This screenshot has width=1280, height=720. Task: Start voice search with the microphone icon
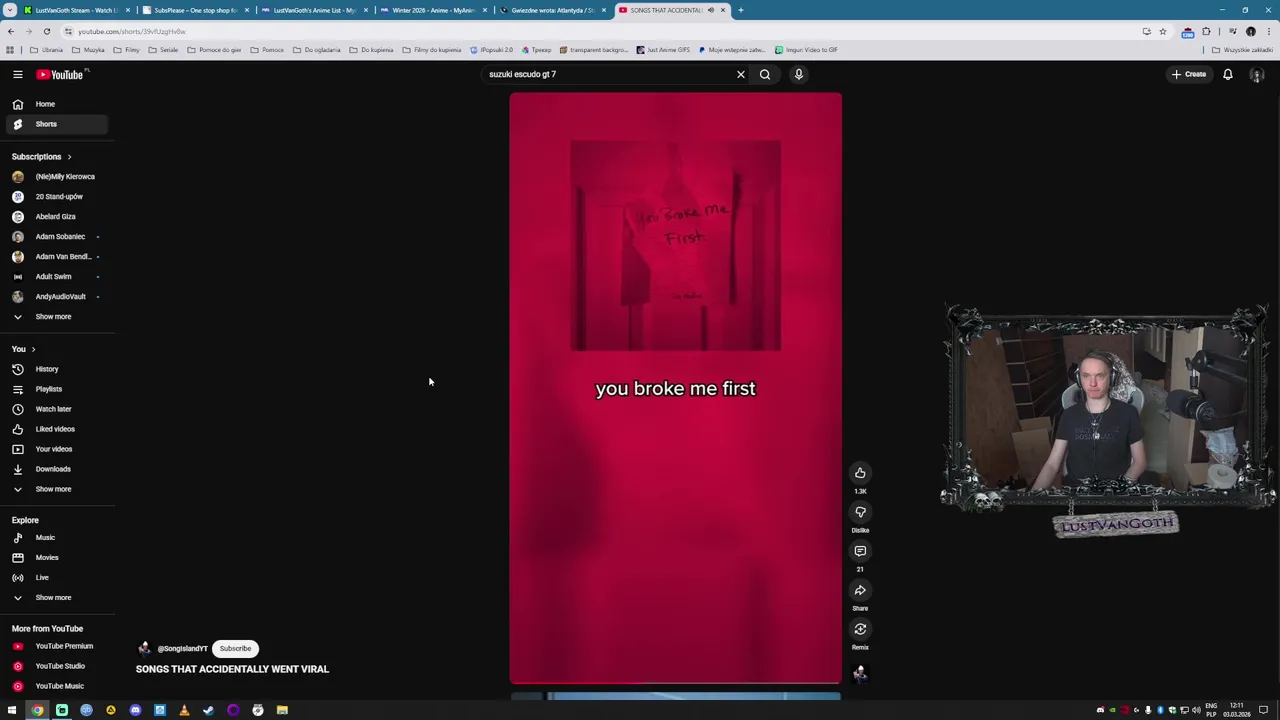point(799,74)
